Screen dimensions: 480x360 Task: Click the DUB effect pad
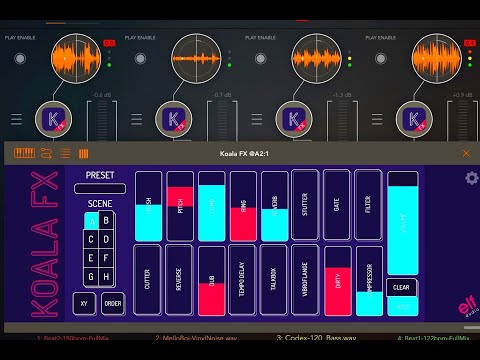[212, 281]
